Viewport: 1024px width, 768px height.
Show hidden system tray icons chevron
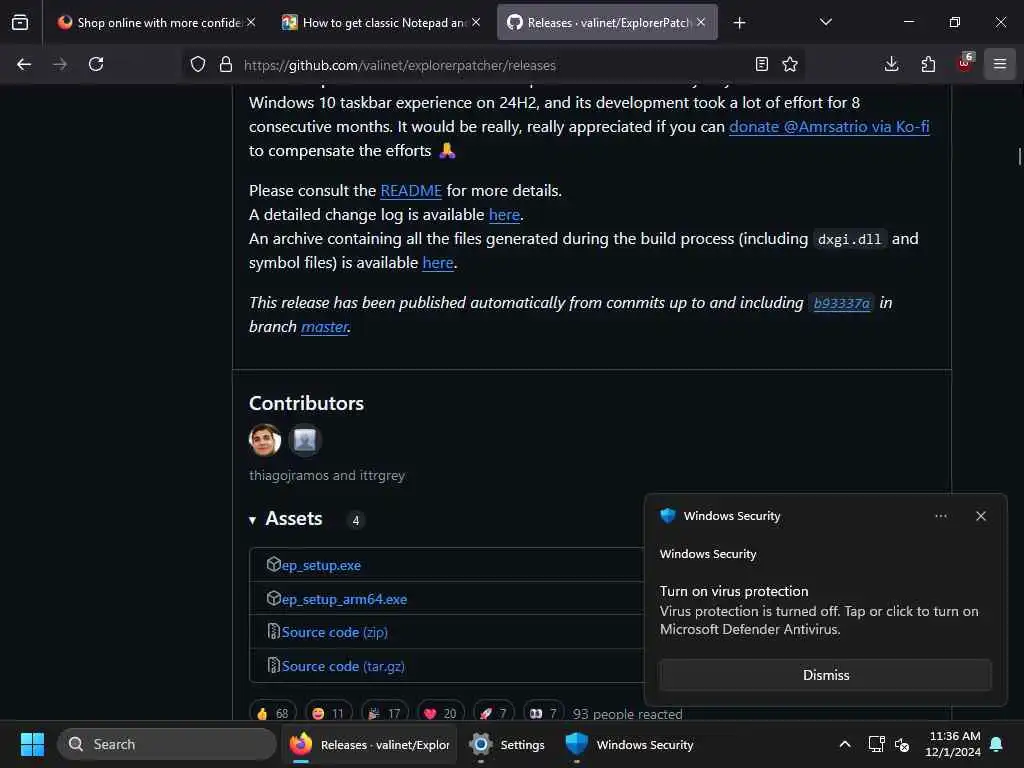click(x=844, y=744)
